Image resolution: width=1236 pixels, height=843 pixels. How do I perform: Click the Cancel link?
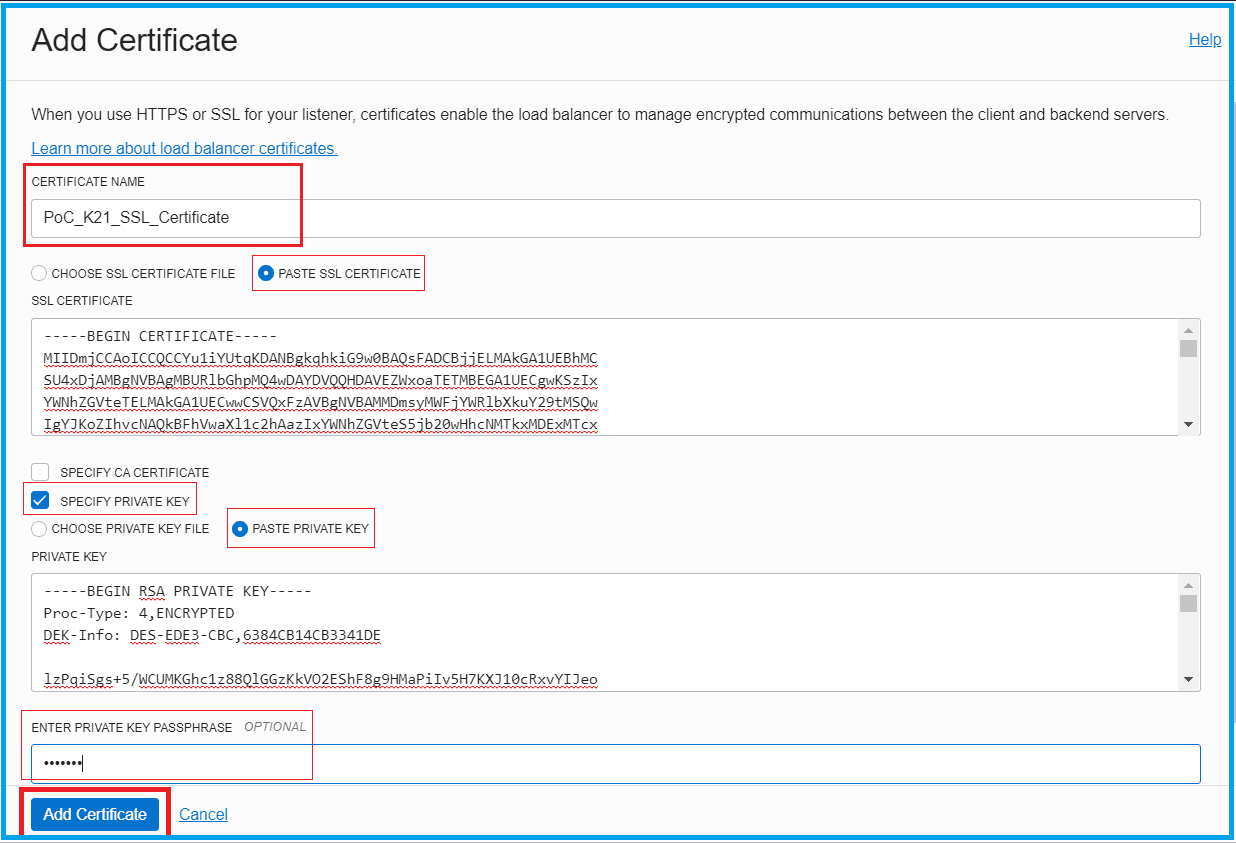[203, 814]
